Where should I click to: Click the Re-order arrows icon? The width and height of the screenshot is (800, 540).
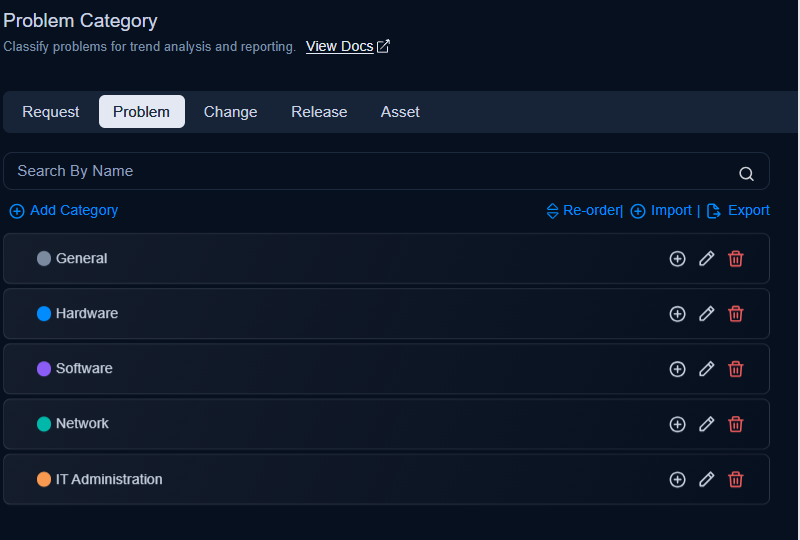pyautogui.click(x=553, y=211)
